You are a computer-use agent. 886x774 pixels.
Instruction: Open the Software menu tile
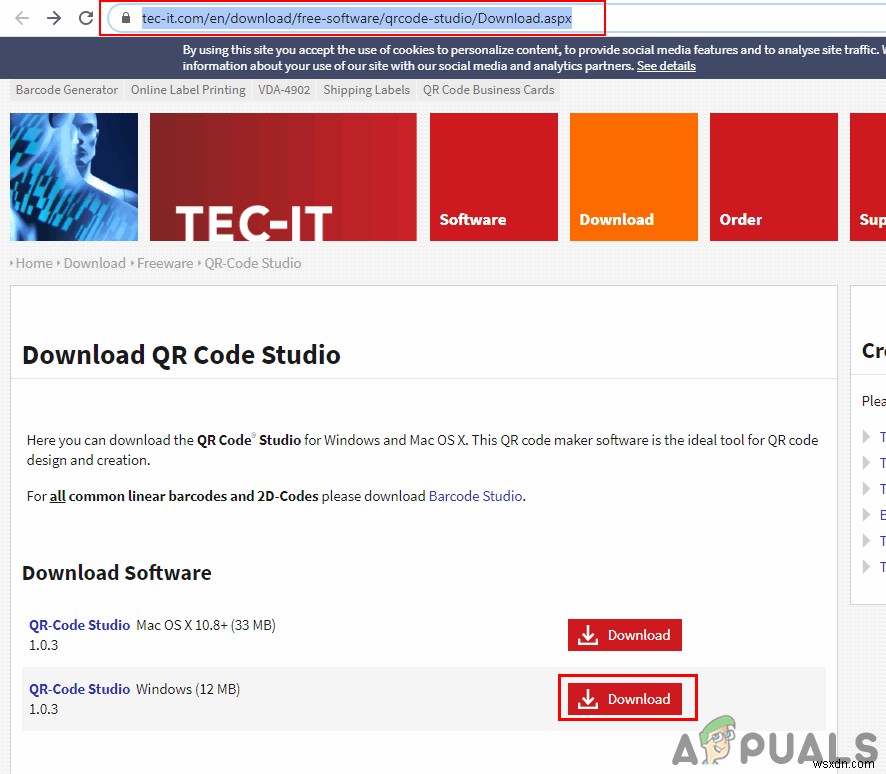(494, 177)
